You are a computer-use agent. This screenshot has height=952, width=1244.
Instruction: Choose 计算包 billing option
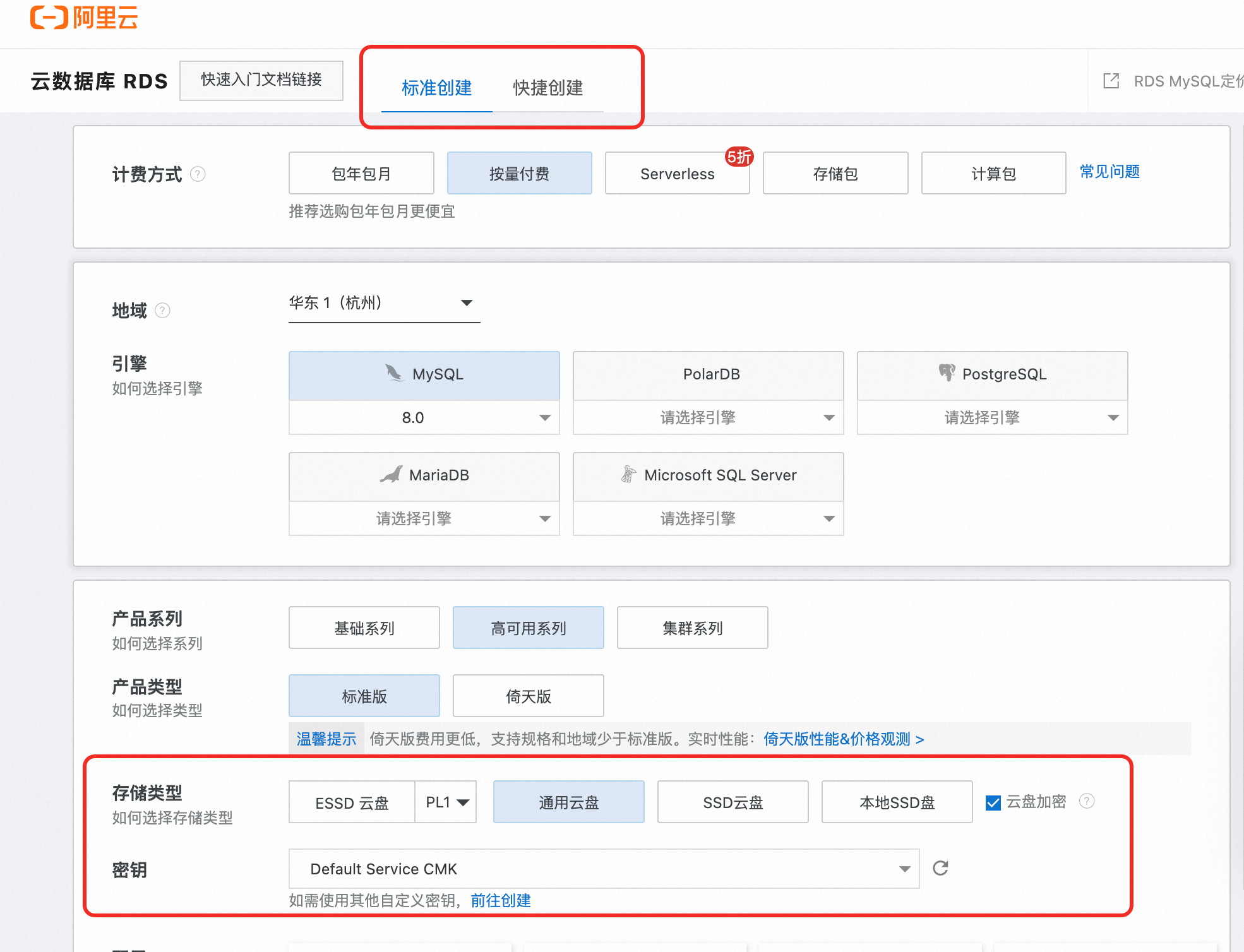click(993, 173)
